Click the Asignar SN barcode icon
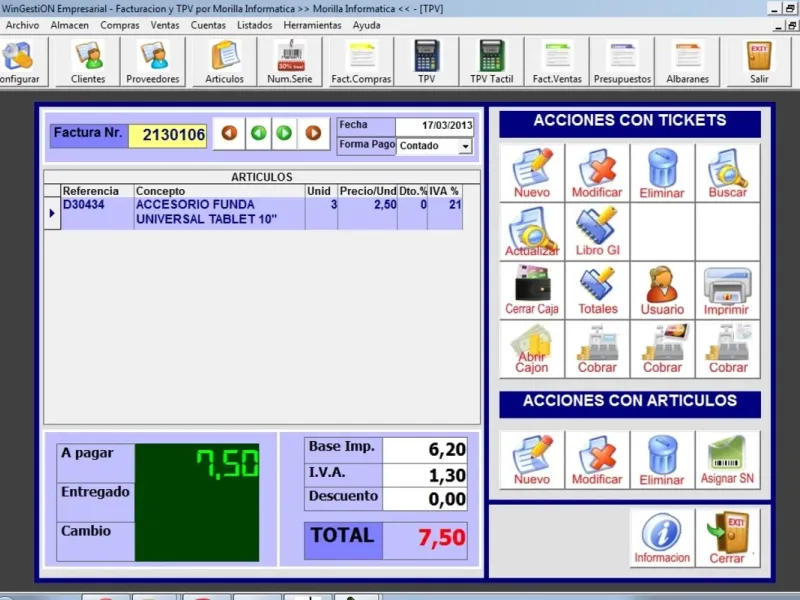Image resolution: width=800 pixels, height=600 pixels. tap(728, 460)
